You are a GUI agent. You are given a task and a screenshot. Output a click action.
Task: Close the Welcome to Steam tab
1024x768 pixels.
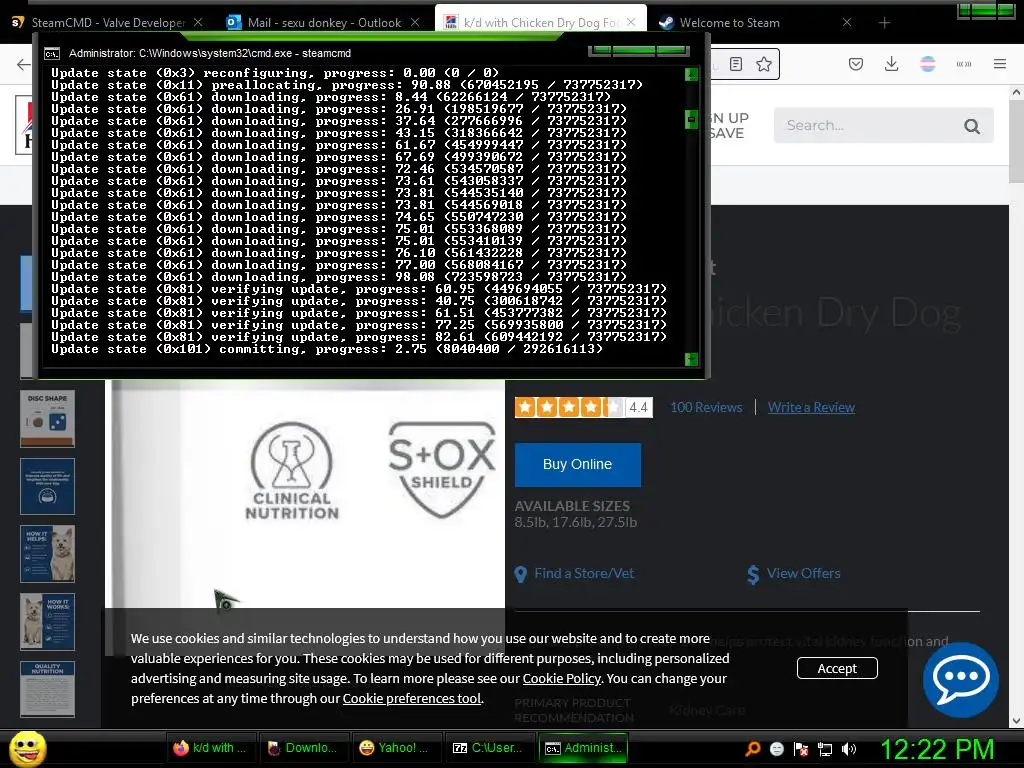(x=847, y=22)
